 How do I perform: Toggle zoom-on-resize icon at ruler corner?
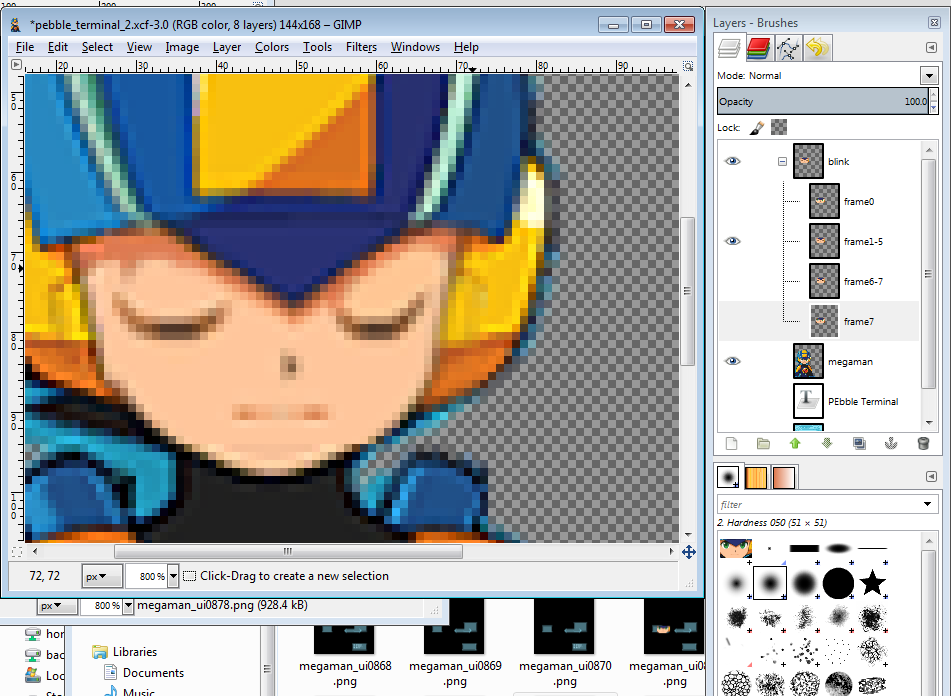(688, 65)
